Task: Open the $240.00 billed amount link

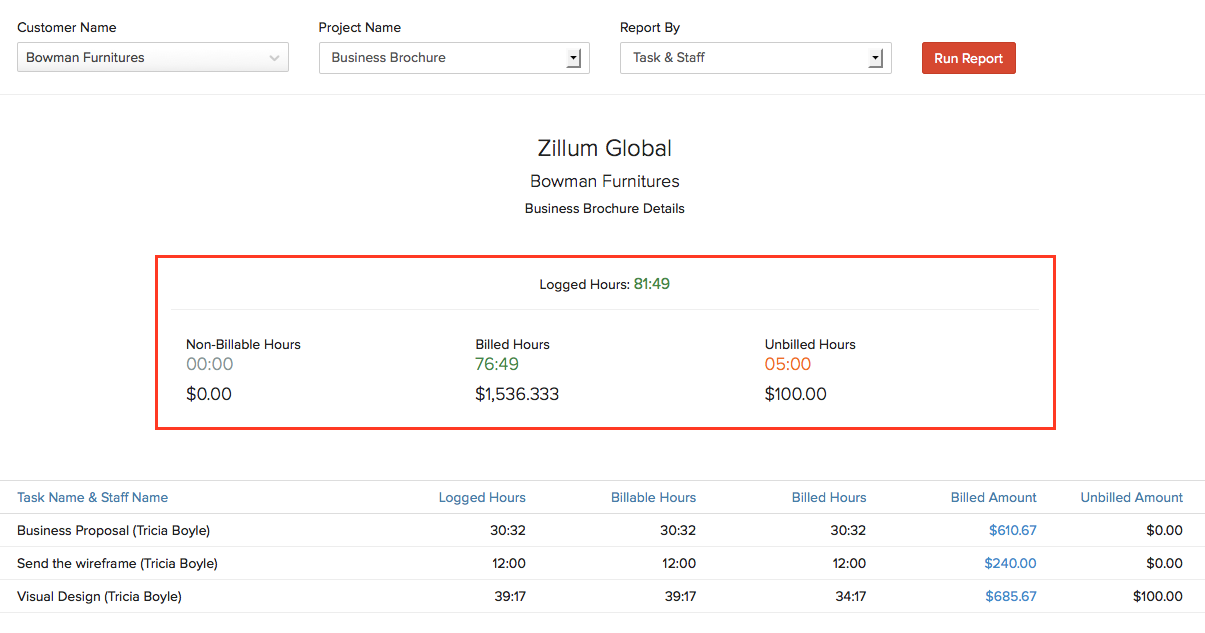Action: point(1011,563)
